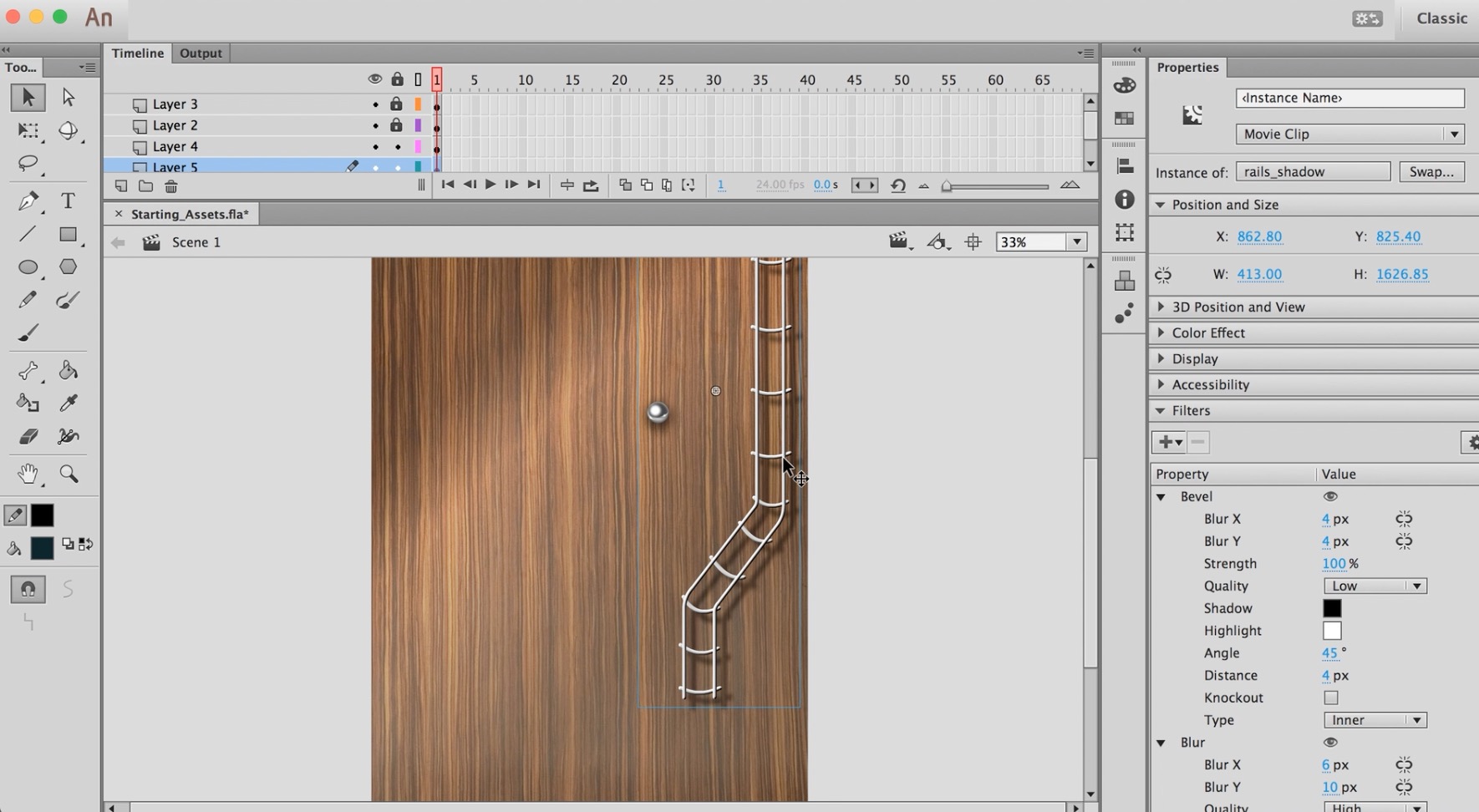
Task: Select the Text tool
Action: [68, 201]
